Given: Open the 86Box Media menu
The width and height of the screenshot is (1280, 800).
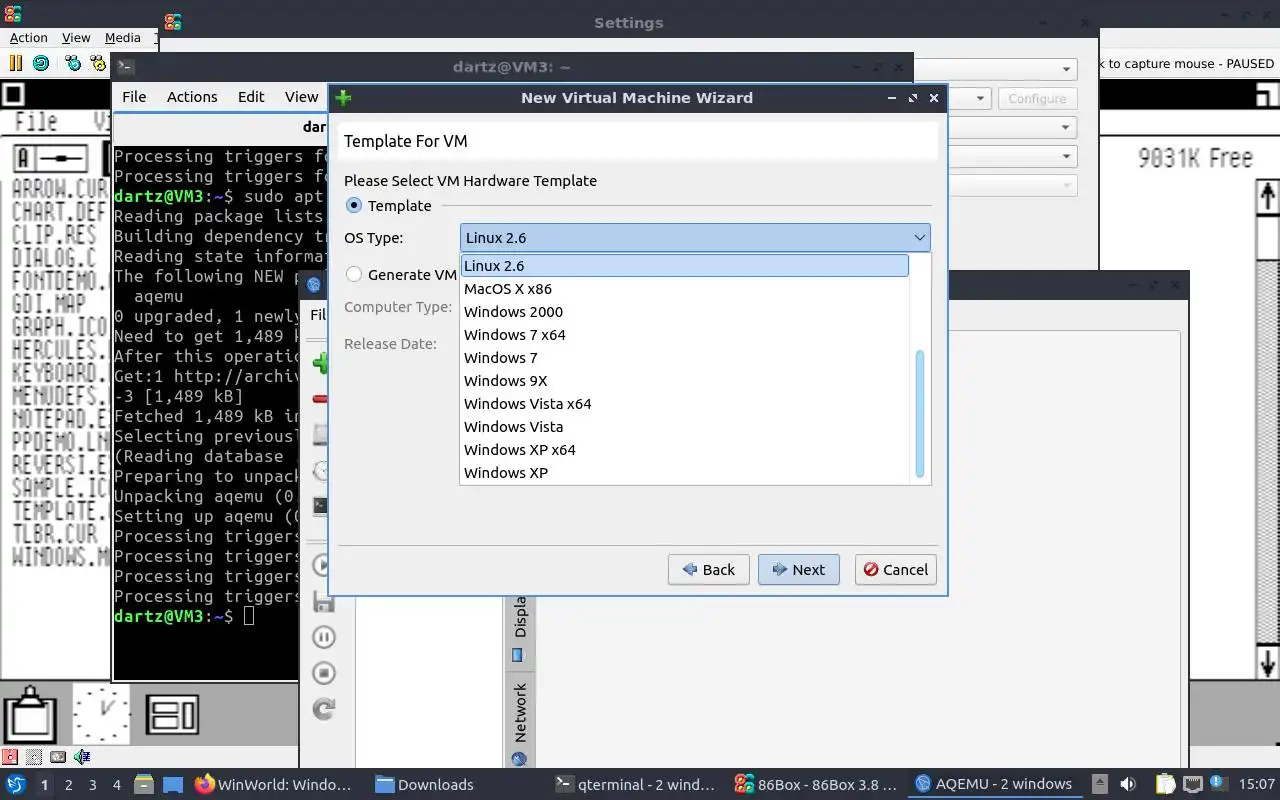Looking at the screenshot, I should (x=123, y=37).
